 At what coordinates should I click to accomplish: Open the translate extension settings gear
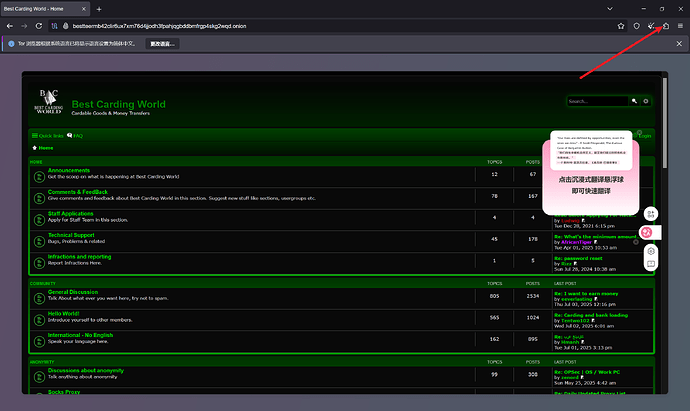[651, 251]
